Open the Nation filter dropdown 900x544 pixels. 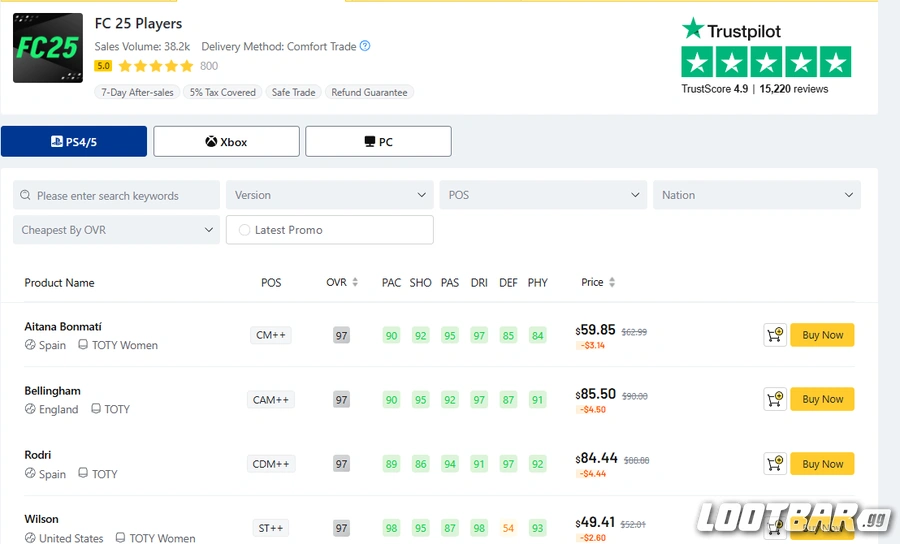click(757, 195)
